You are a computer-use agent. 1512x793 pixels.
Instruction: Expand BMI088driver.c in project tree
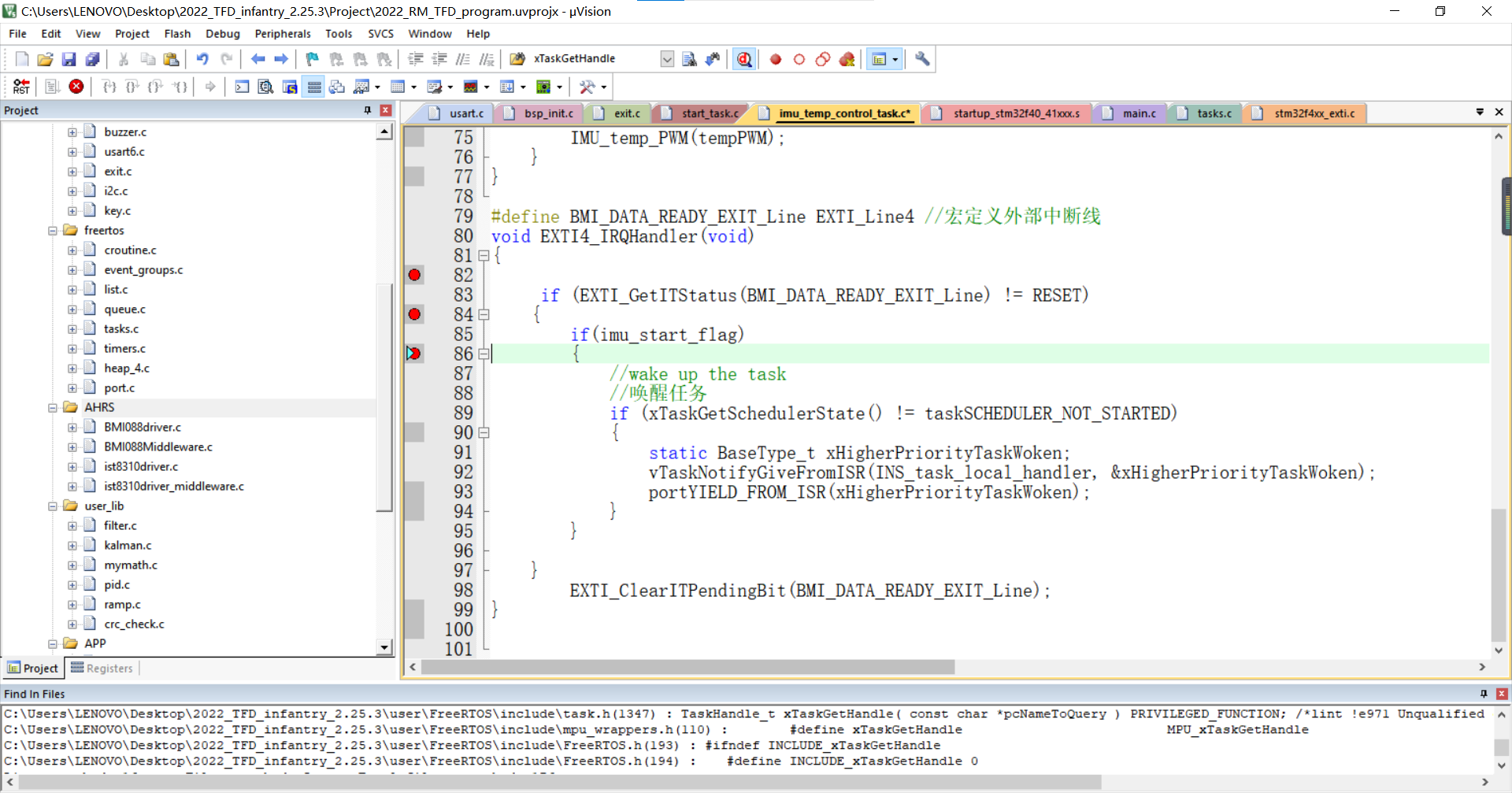point(72,428)
